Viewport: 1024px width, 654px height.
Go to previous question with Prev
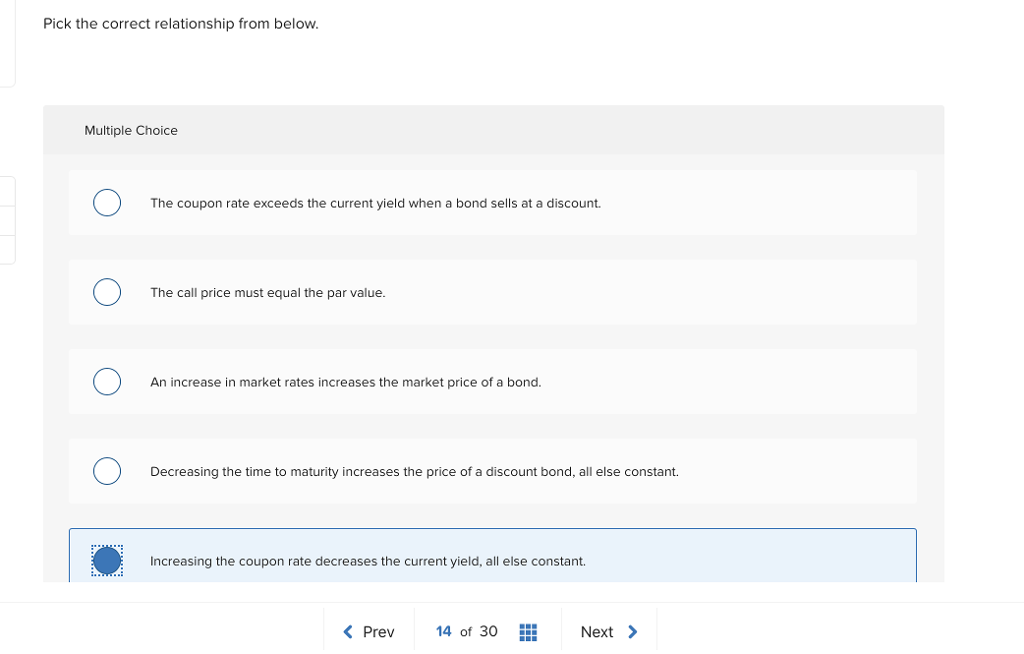(x=369, y=632)
